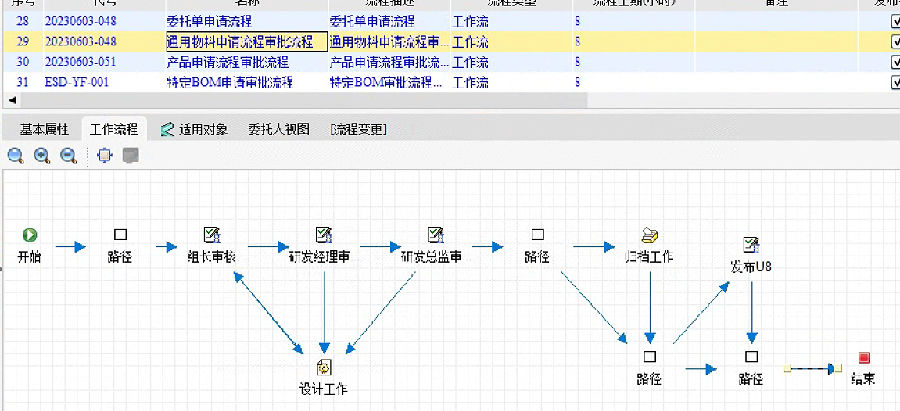Select the 设计工作 design node
This screenshot has height=411, width=900.
tap(324, 367)
